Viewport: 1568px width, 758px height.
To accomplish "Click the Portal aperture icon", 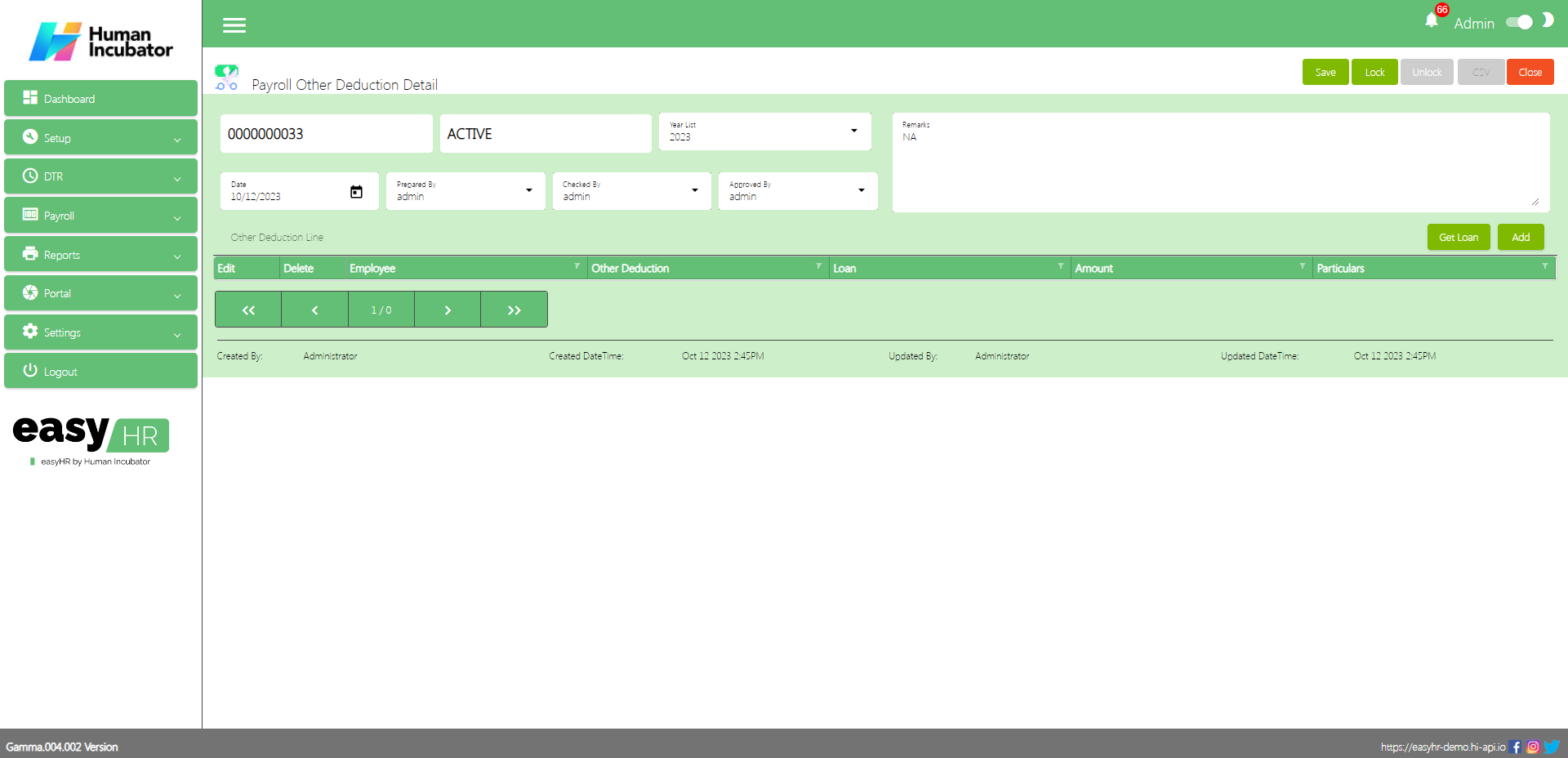I will click(x=30, y=292).
